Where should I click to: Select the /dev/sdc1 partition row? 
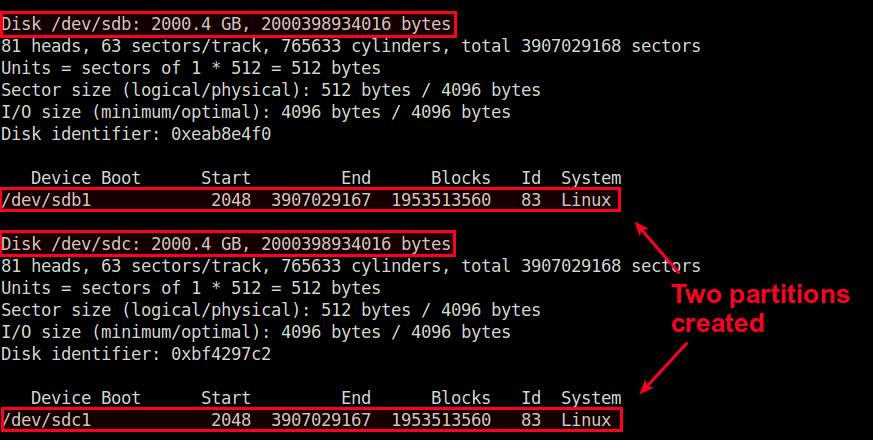click(x=310, y=420)
